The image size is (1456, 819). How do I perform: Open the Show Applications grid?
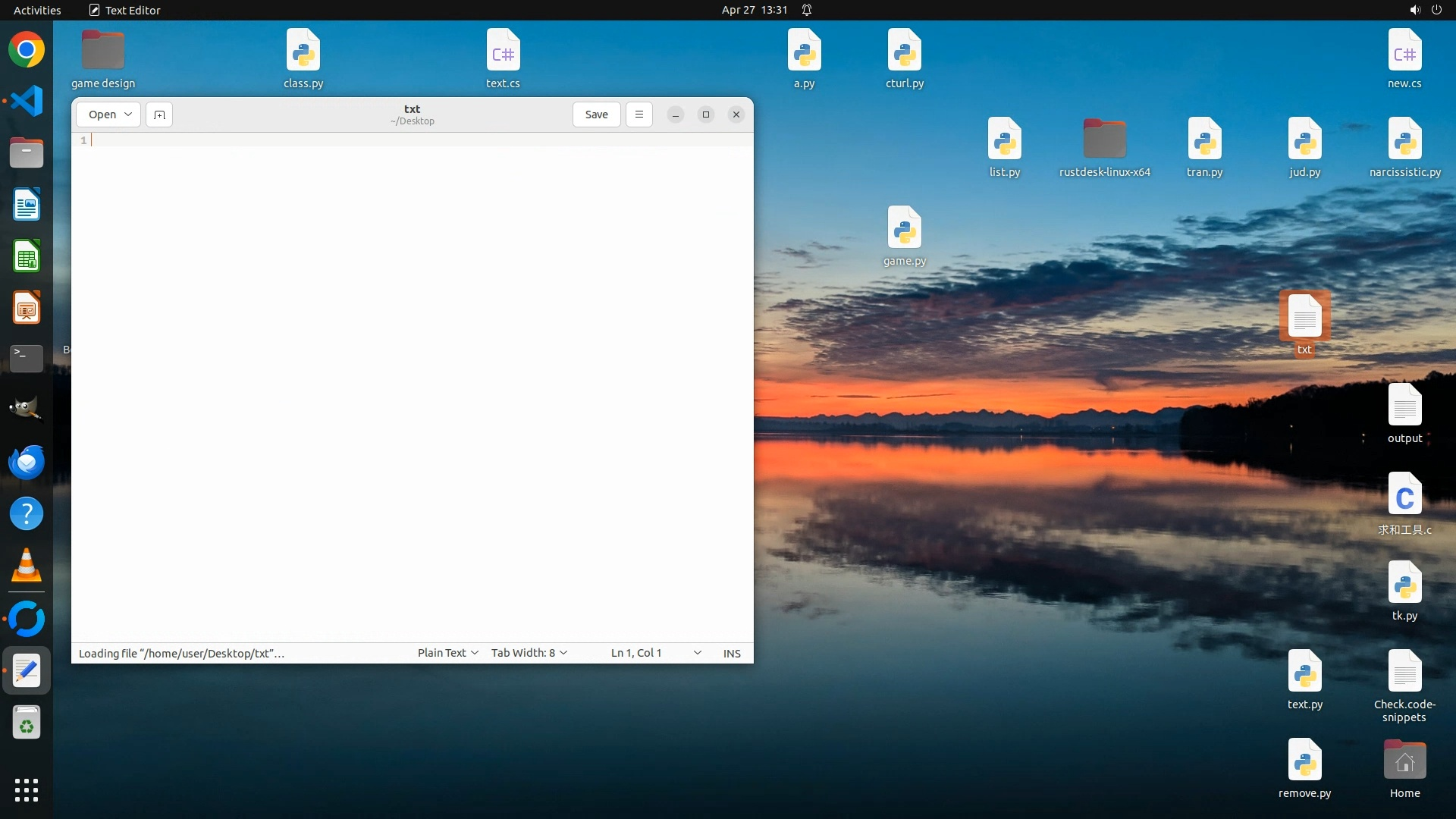(x=27, y=789)
